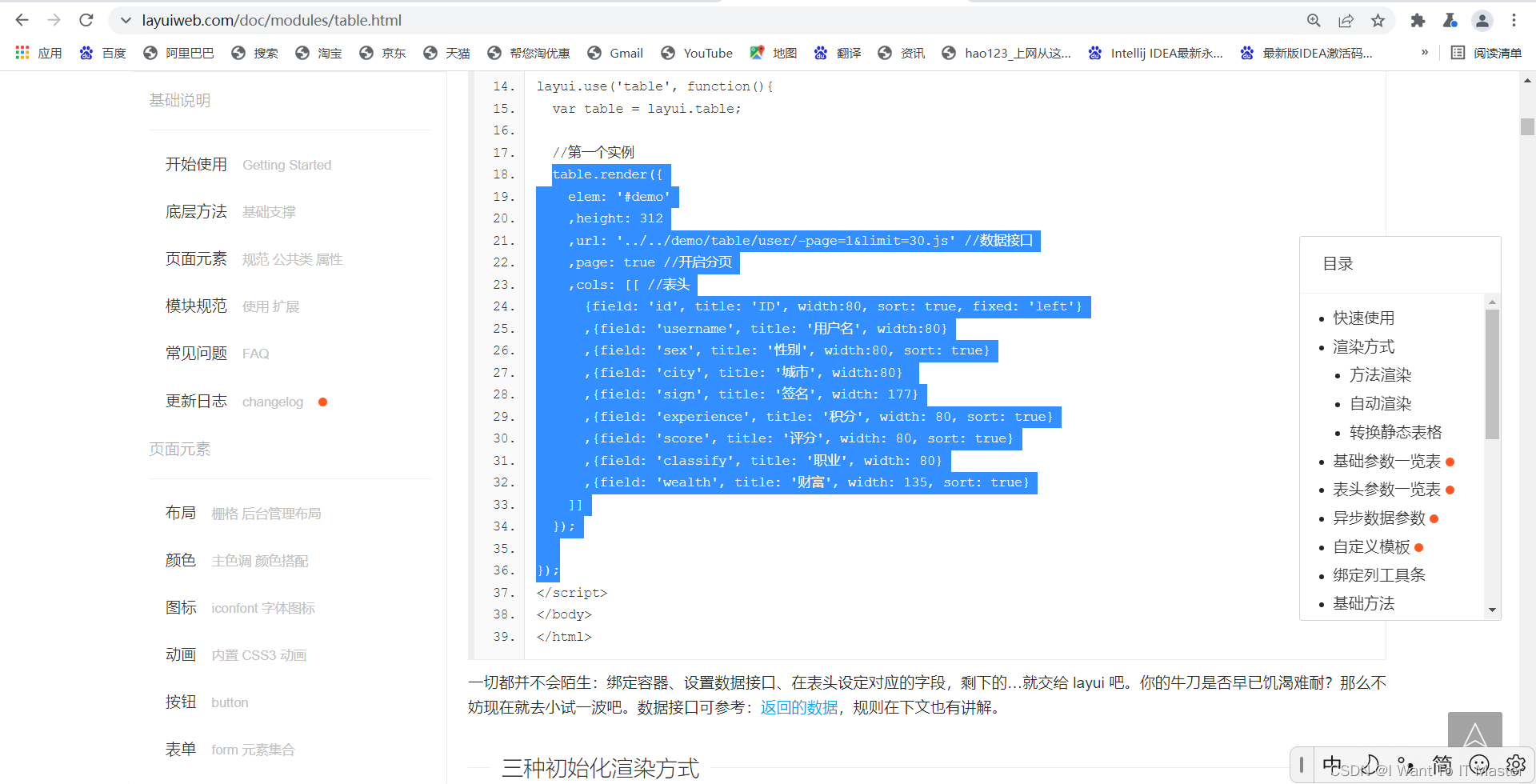The width and height of the screenshot is (1536, 784).
Task: Open the IME settings gear icon
Action: tap(1515, 765)
